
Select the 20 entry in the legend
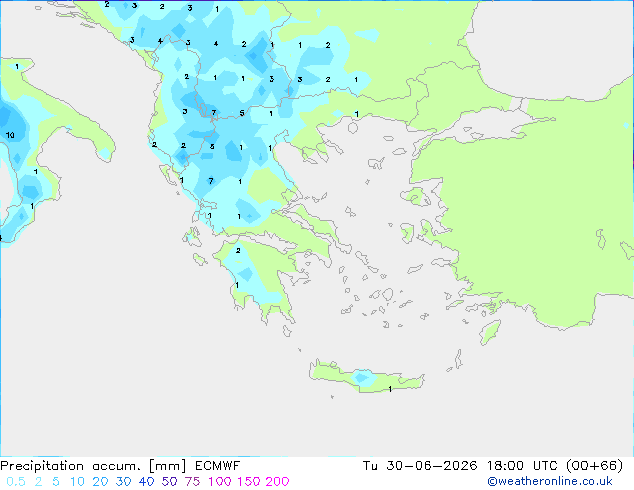click(100, 482)
